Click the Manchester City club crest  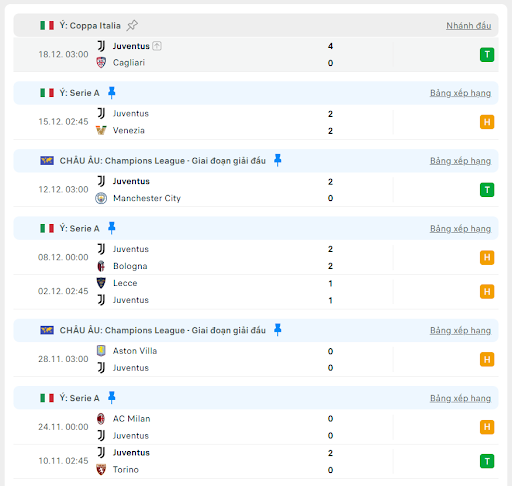point(101,198)
